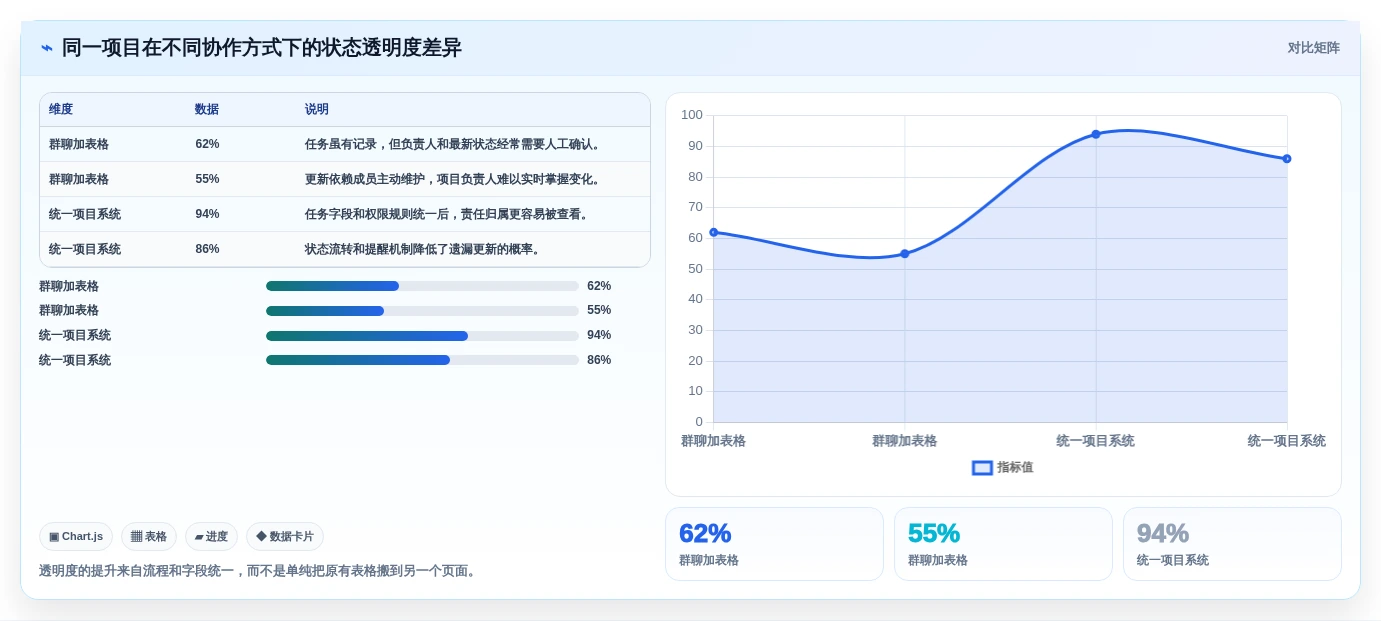Click the 50 label on the chart y-axis
This screenshot has width=1381, height=621.
point(695,269)
